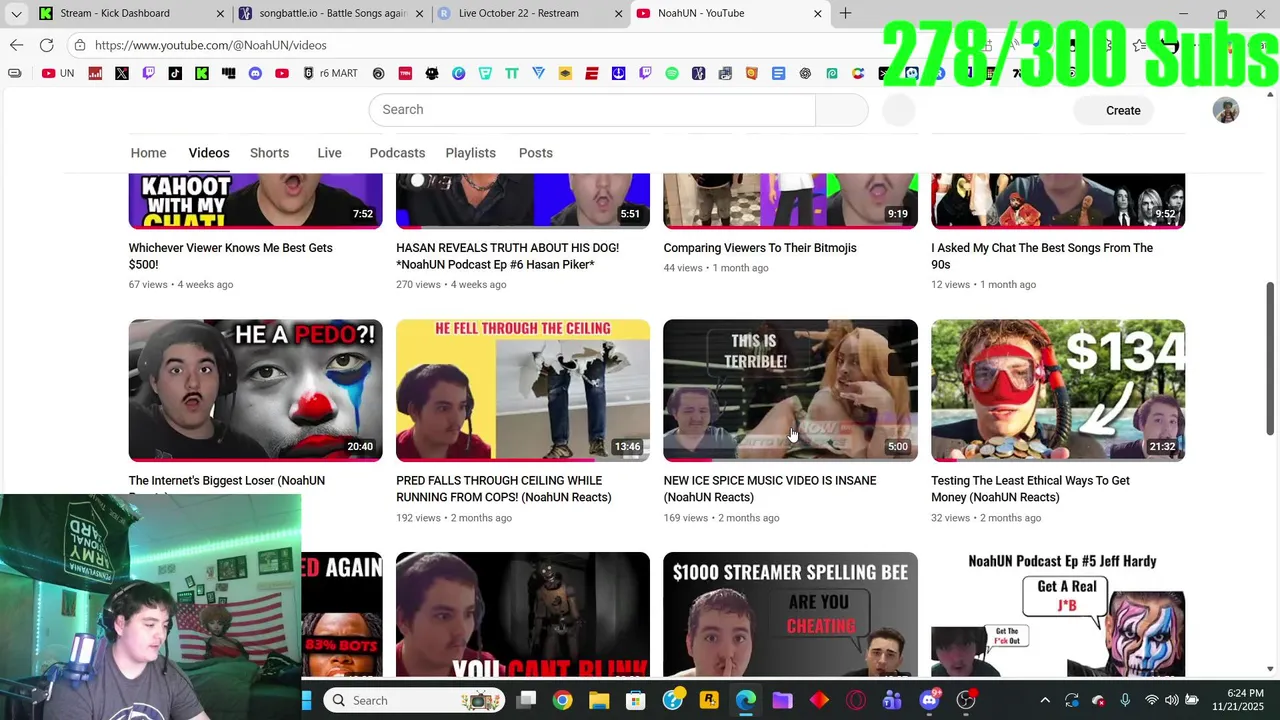Go to channel Home tab
The image size is (1280, 720).
(148, 153)
